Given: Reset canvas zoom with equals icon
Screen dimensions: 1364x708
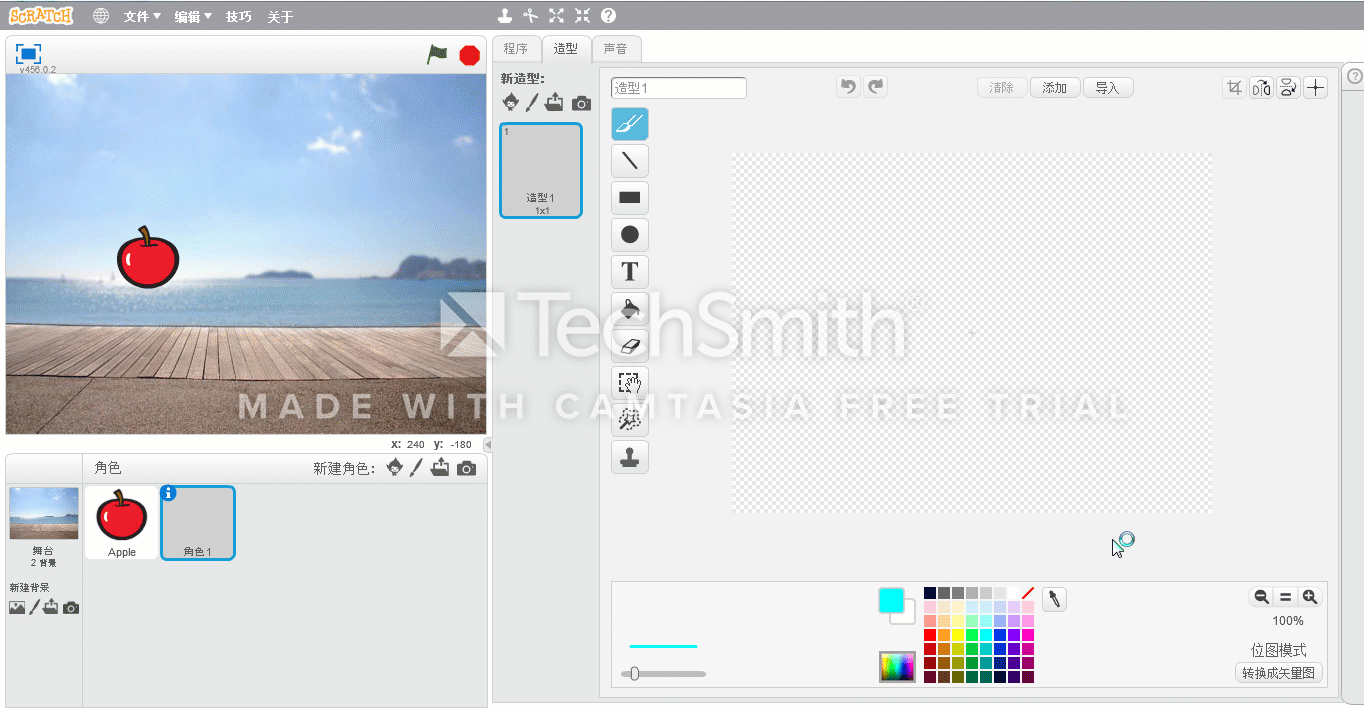Looking at the screenshot, I should point(1286,597).
